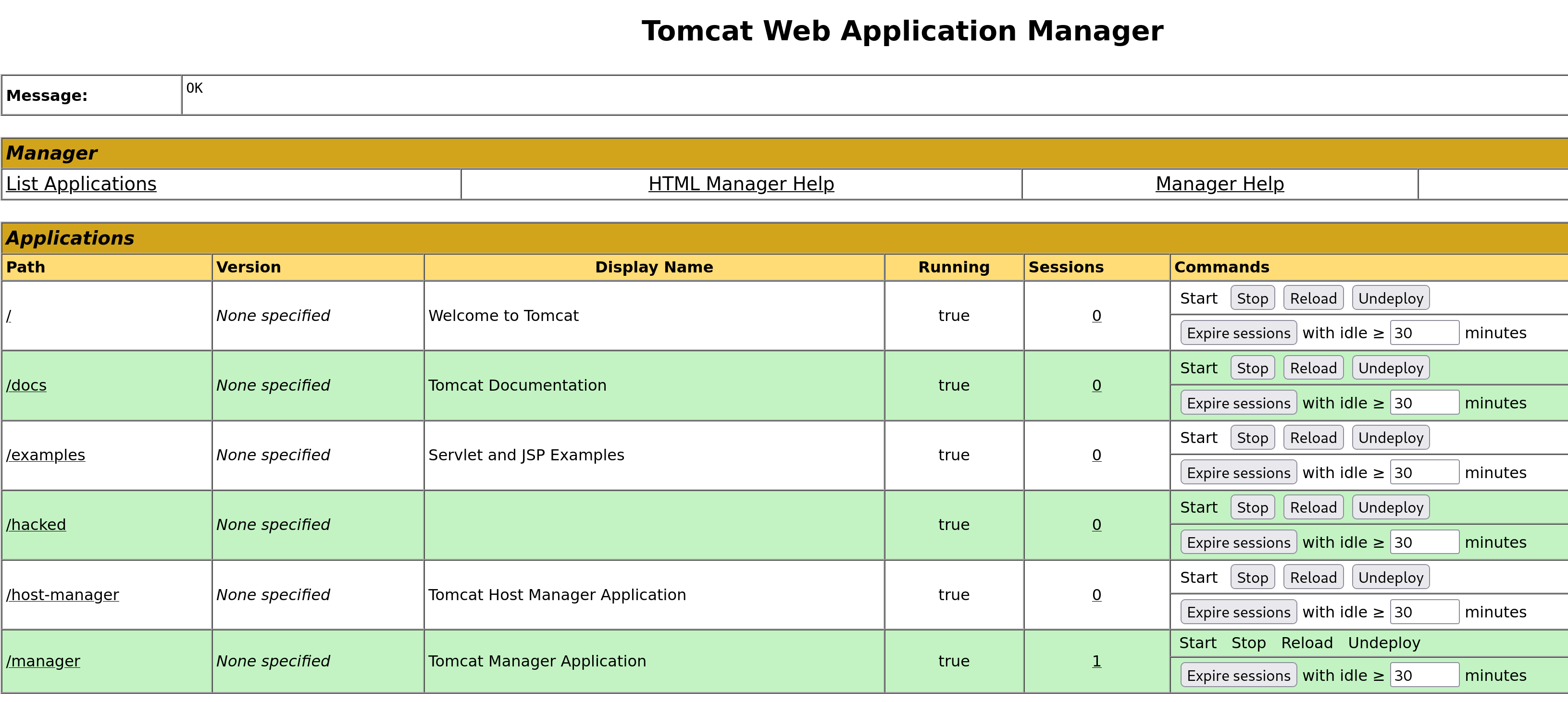Open the List Applications link
The height and width of the screenshot is (702, 1568).
81,184
